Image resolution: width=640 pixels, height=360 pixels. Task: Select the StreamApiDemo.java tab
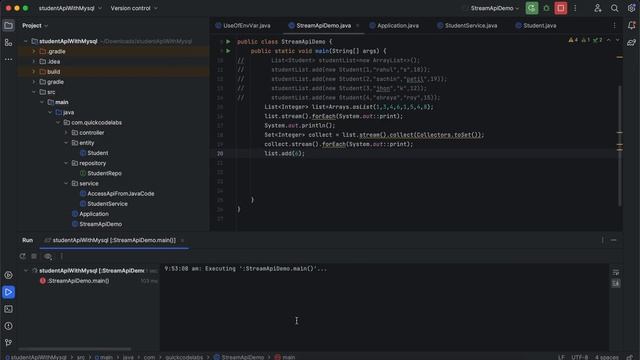point(323,26)
